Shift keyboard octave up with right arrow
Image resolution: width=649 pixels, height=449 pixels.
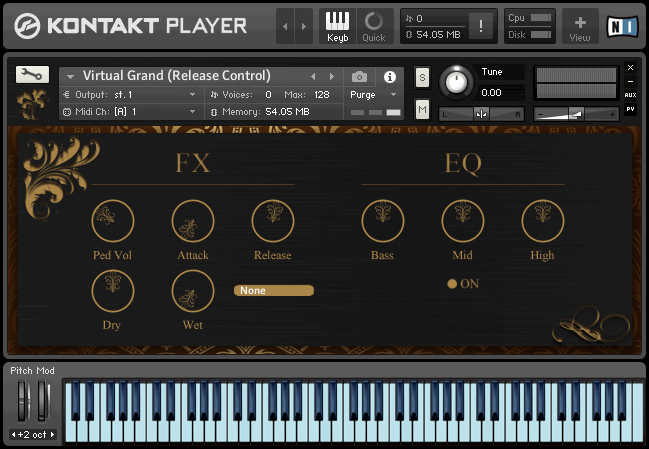click(x=52, y=435)
